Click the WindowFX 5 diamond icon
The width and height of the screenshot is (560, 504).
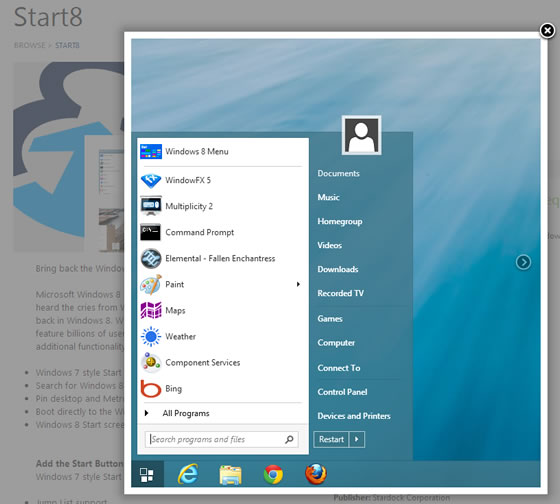(151, 180)
